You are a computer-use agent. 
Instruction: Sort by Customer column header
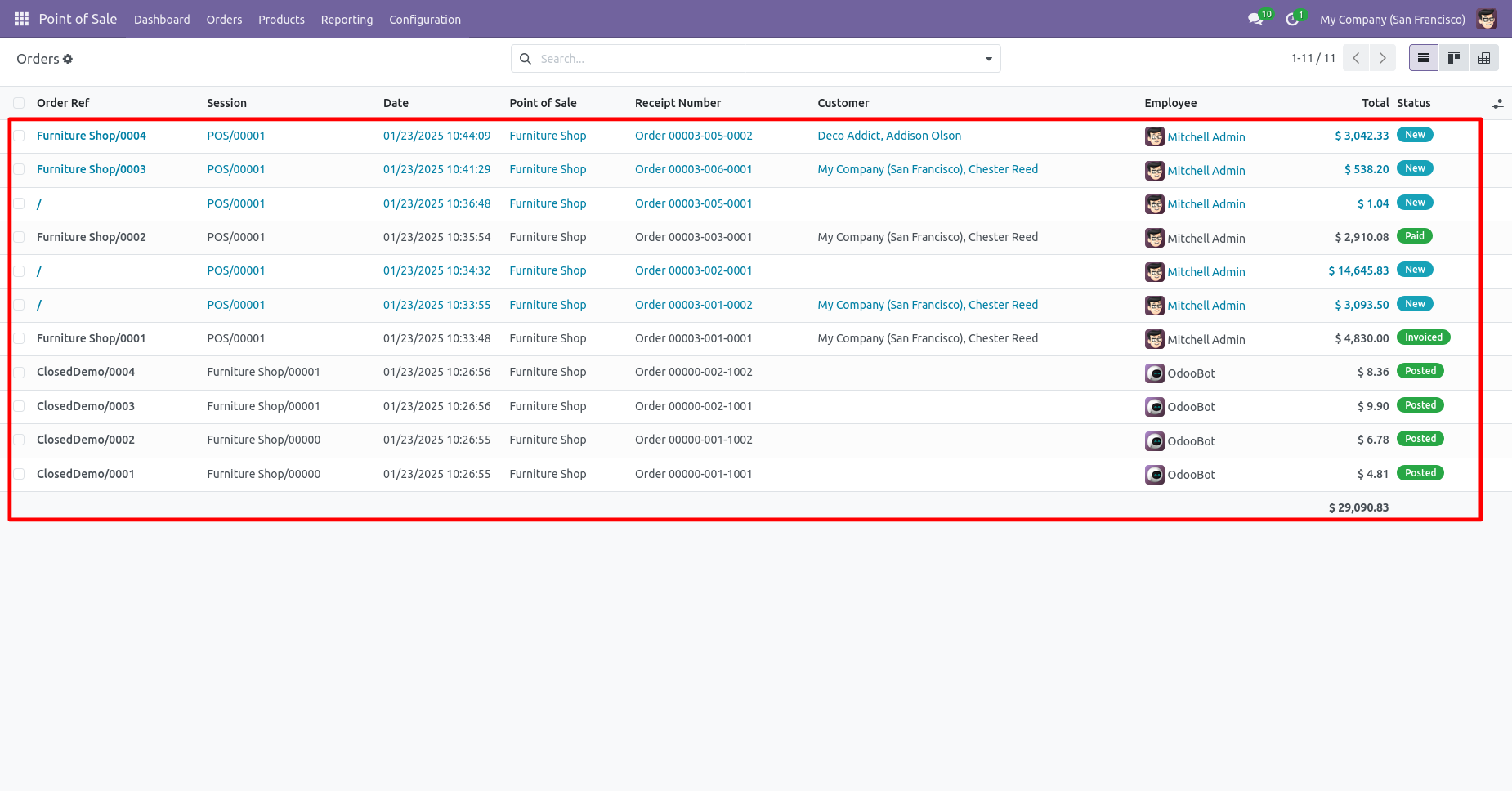[x=843, y=103]
